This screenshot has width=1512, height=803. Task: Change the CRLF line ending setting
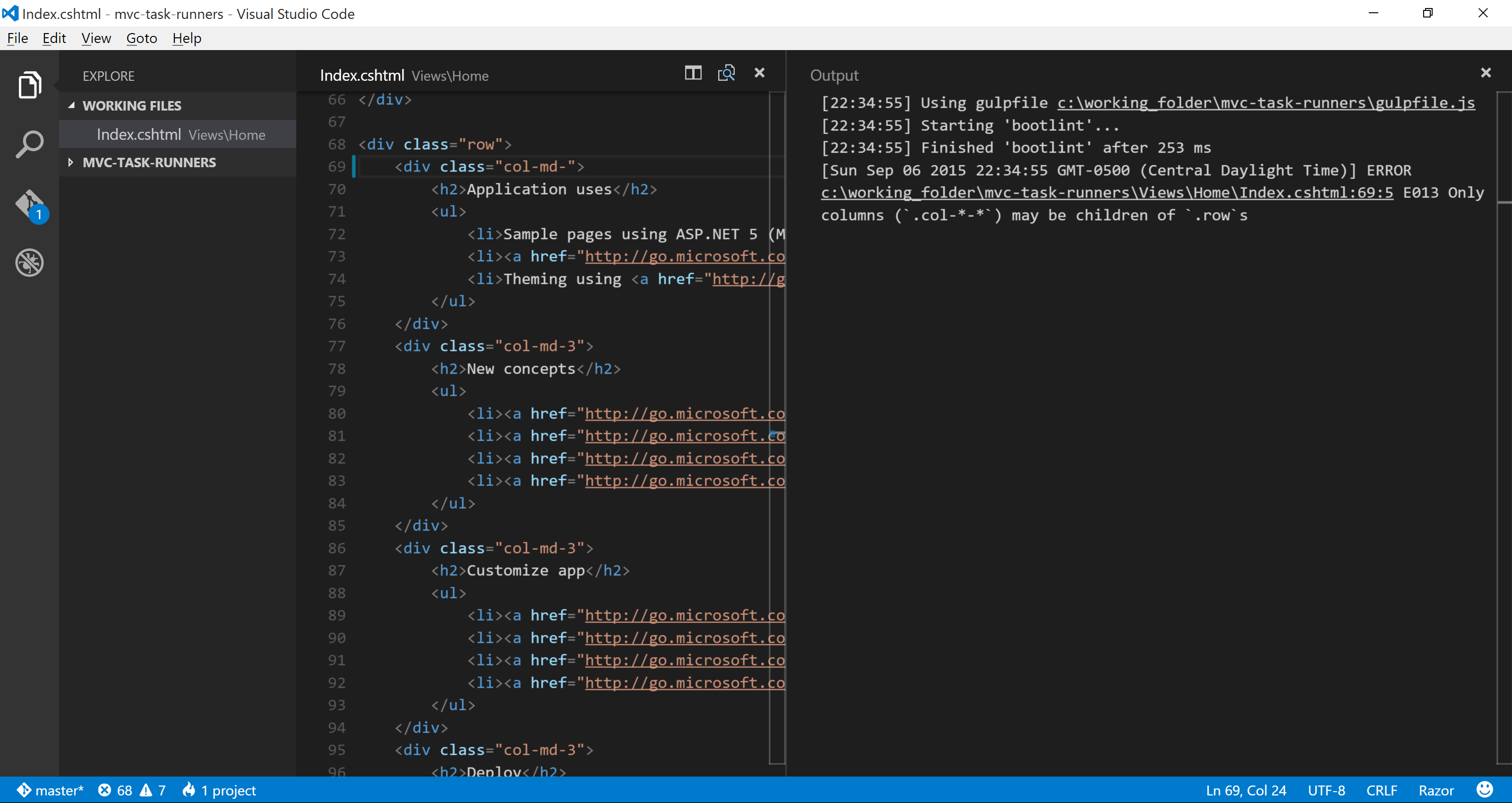pos(1381,790)
